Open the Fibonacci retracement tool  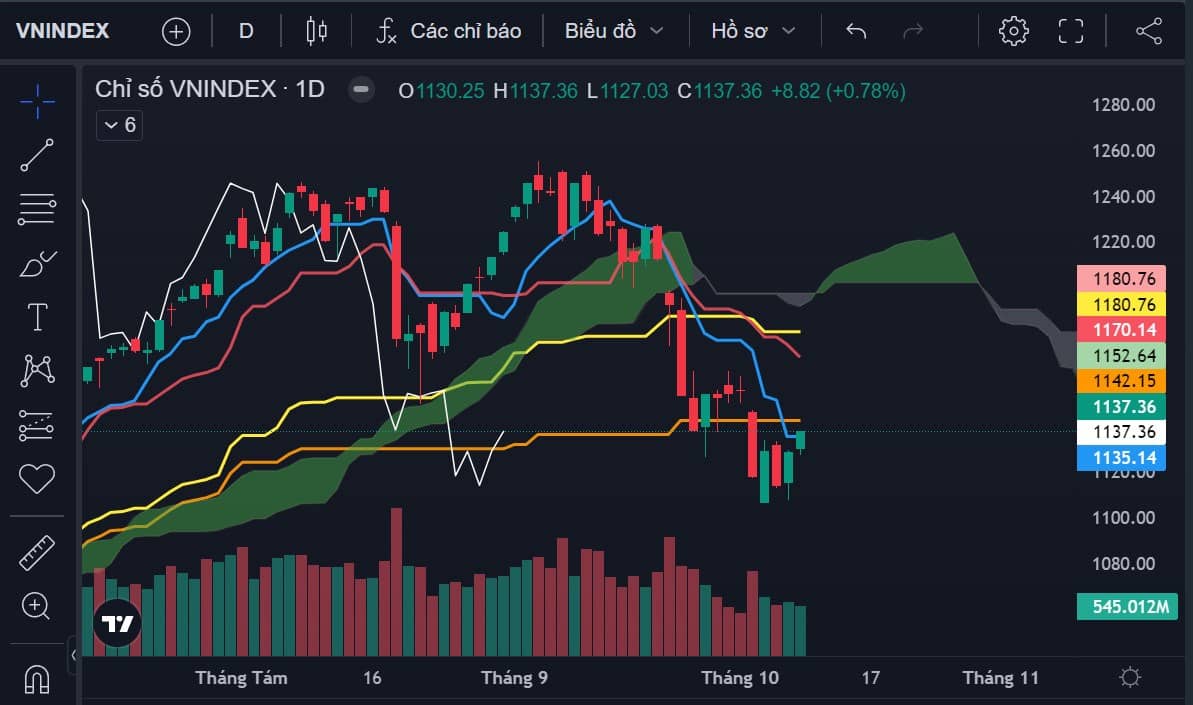pyautogui.click(x=37, y=209)
